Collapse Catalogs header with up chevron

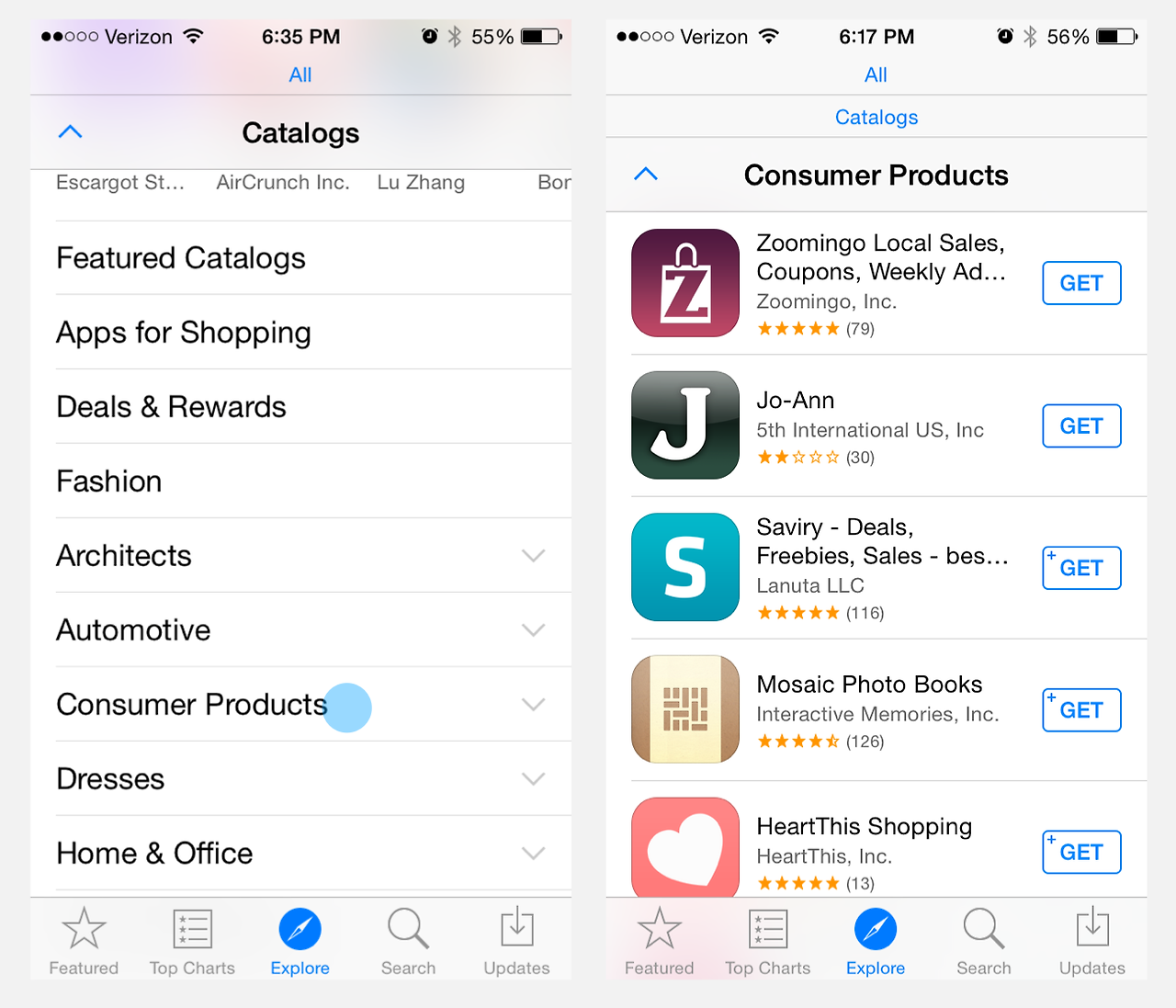(x=70, y=132)
